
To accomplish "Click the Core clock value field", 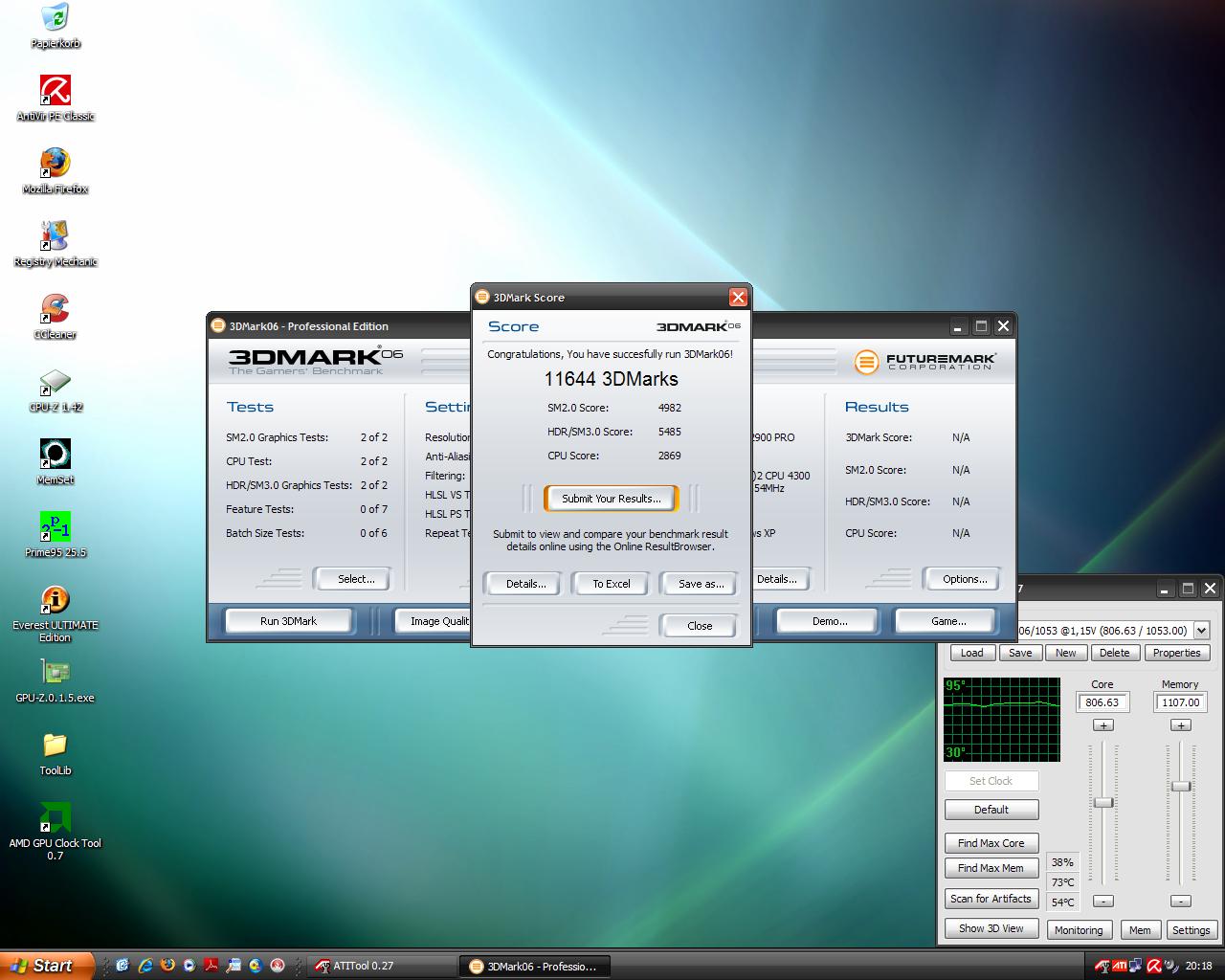I will tap(1102, 702).
